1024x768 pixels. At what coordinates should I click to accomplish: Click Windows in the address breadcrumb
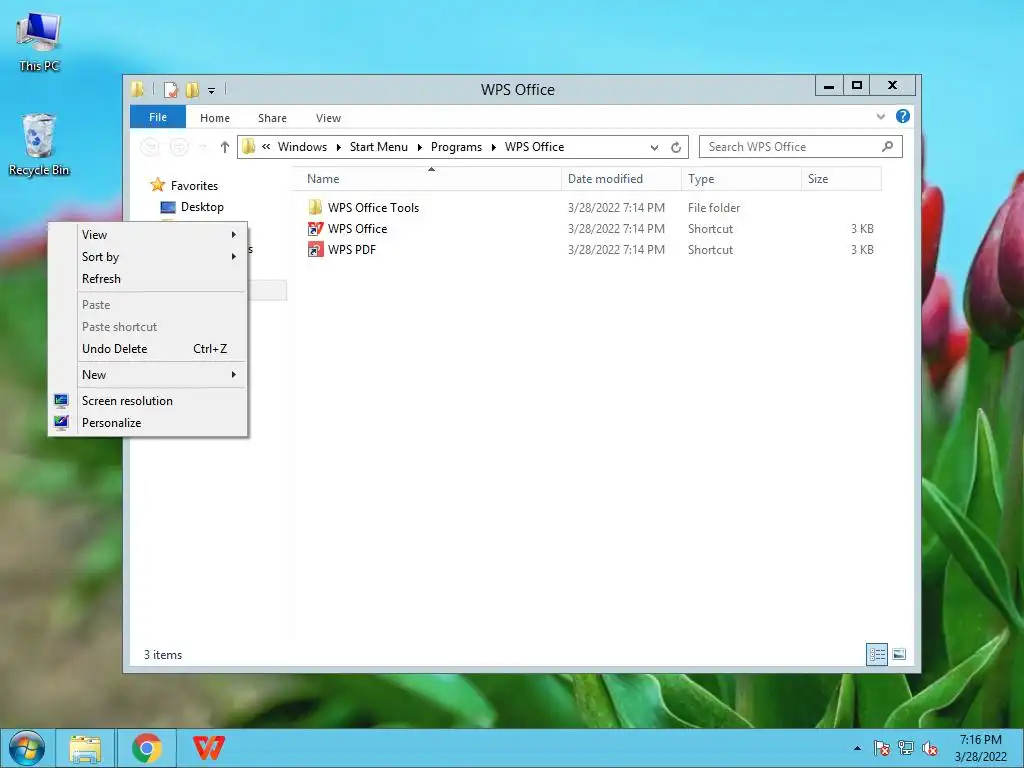[x=302, y=147]
